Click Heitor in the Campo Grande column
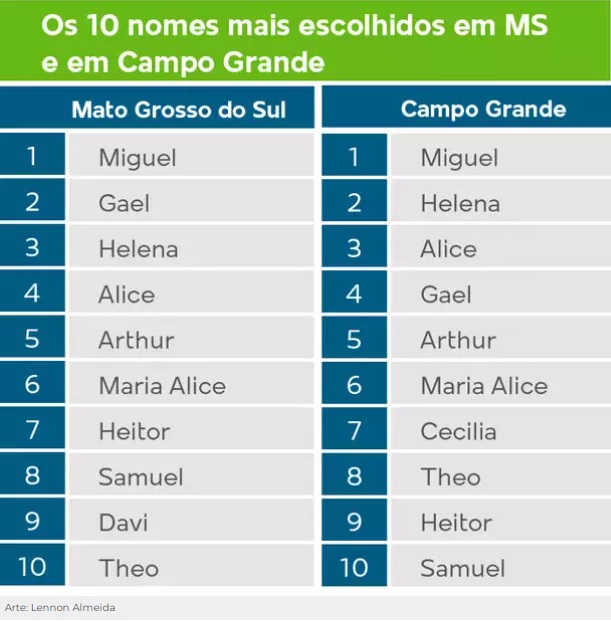This screenshot has width=611, height=621. pos(456,523)
